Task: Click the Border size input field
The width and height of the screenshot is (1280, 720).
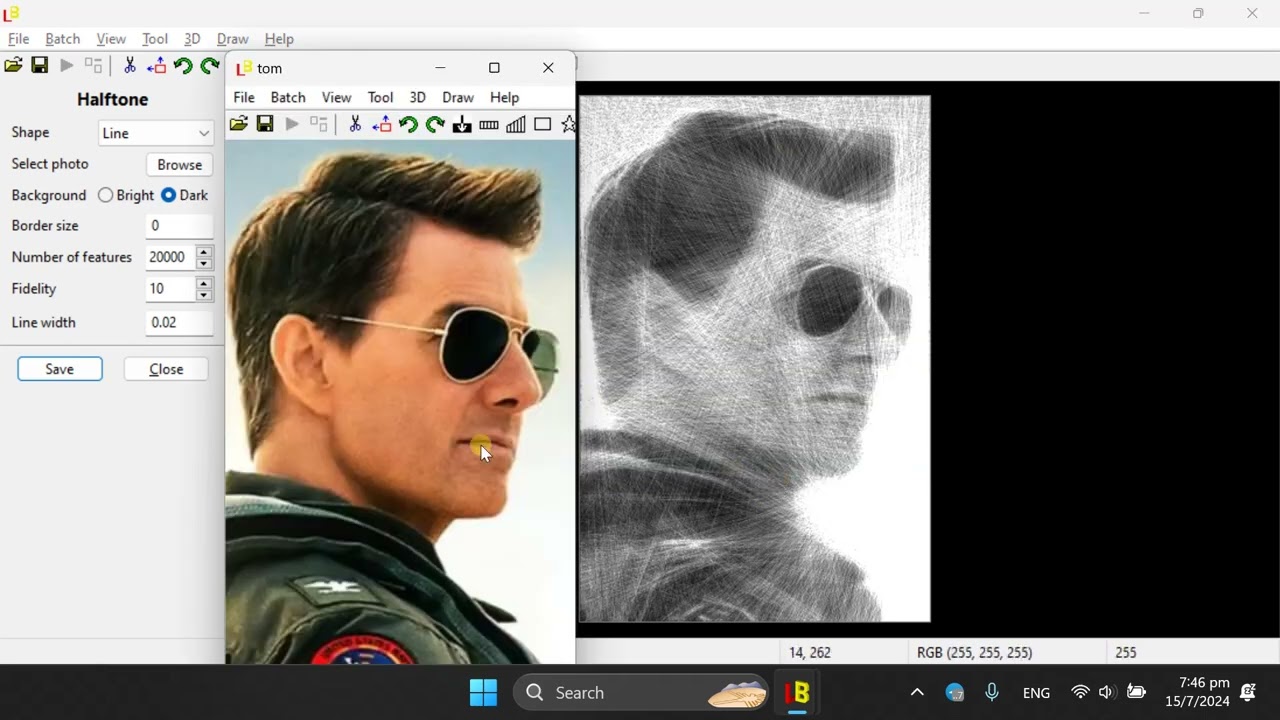Action: pos(180,226)
